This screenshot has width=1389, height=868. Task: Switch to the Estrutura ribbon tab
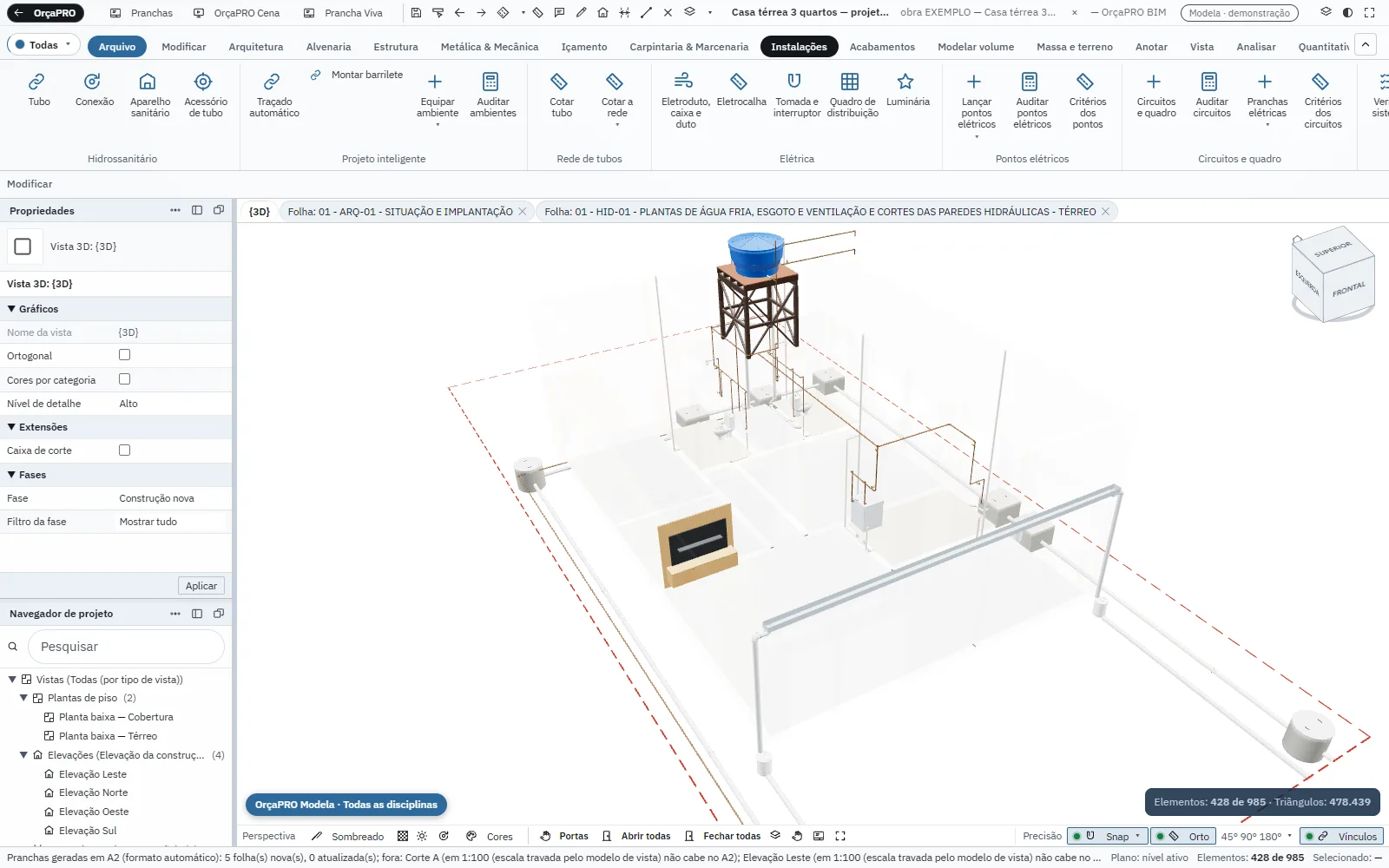[x=396, y=47]
